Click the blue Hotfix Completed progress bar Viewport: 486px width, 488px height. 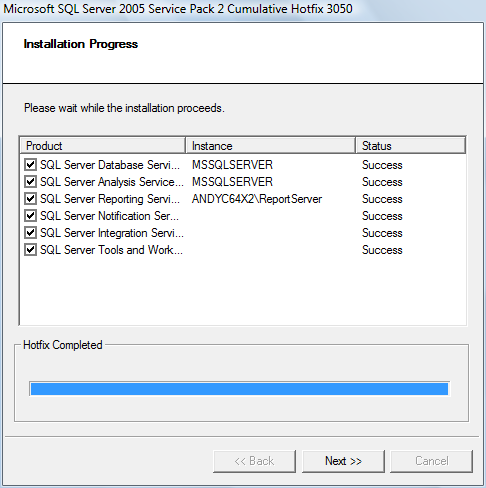point(239,389)
